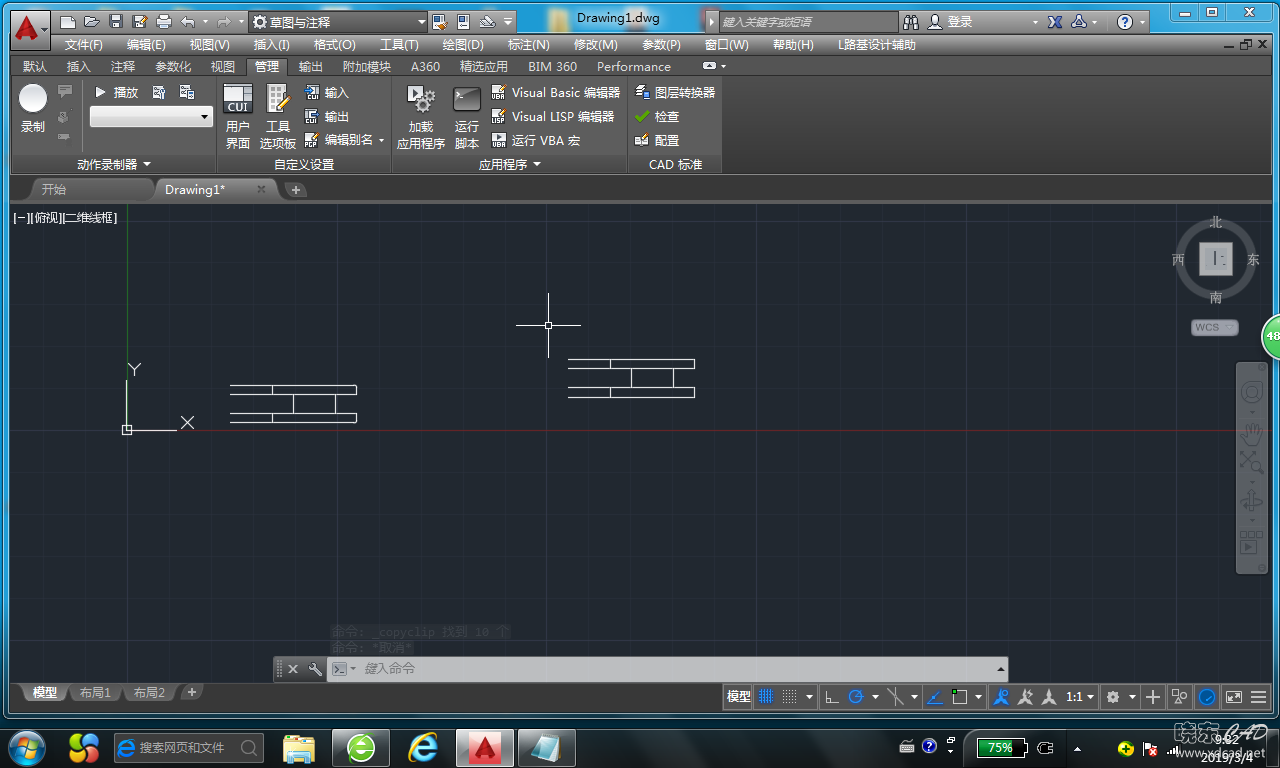The height and width of the screenshot is (768, 1280).
Task: Click the 加载应用程序 load application icon
Action: click(x=421, y=116)
